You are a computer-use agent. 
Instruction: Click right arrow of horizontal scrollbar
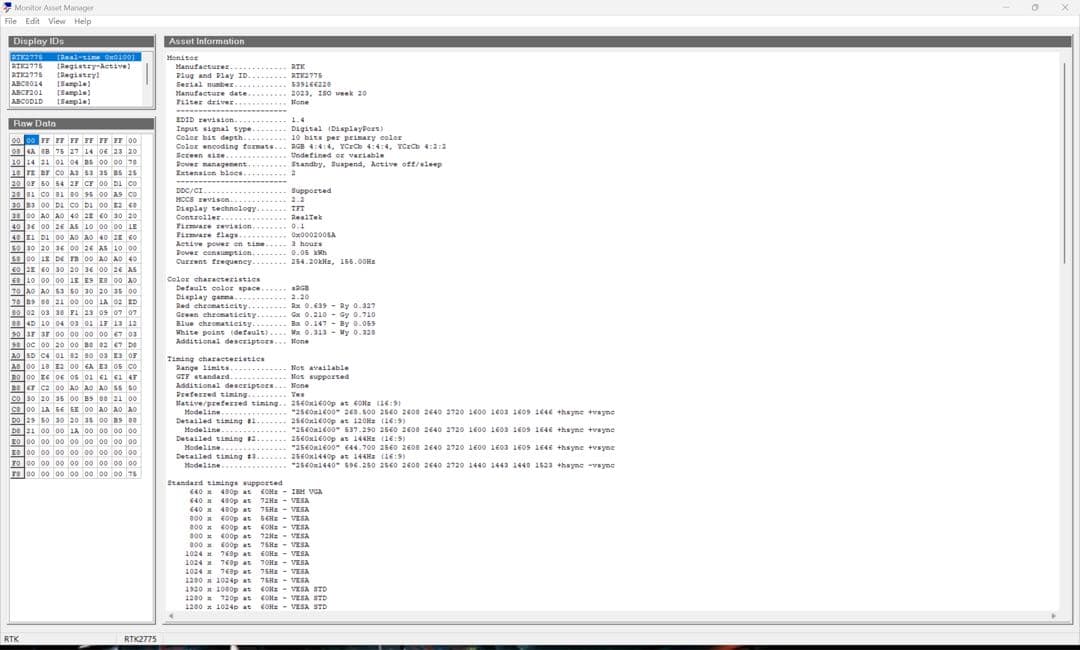pos(1053,618)
